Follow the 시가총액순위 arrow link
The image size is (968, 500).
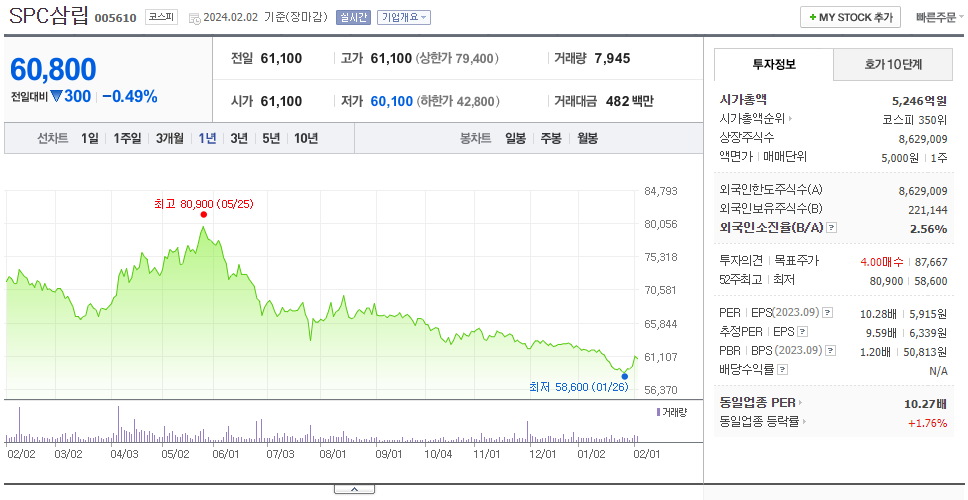[790, 119]
